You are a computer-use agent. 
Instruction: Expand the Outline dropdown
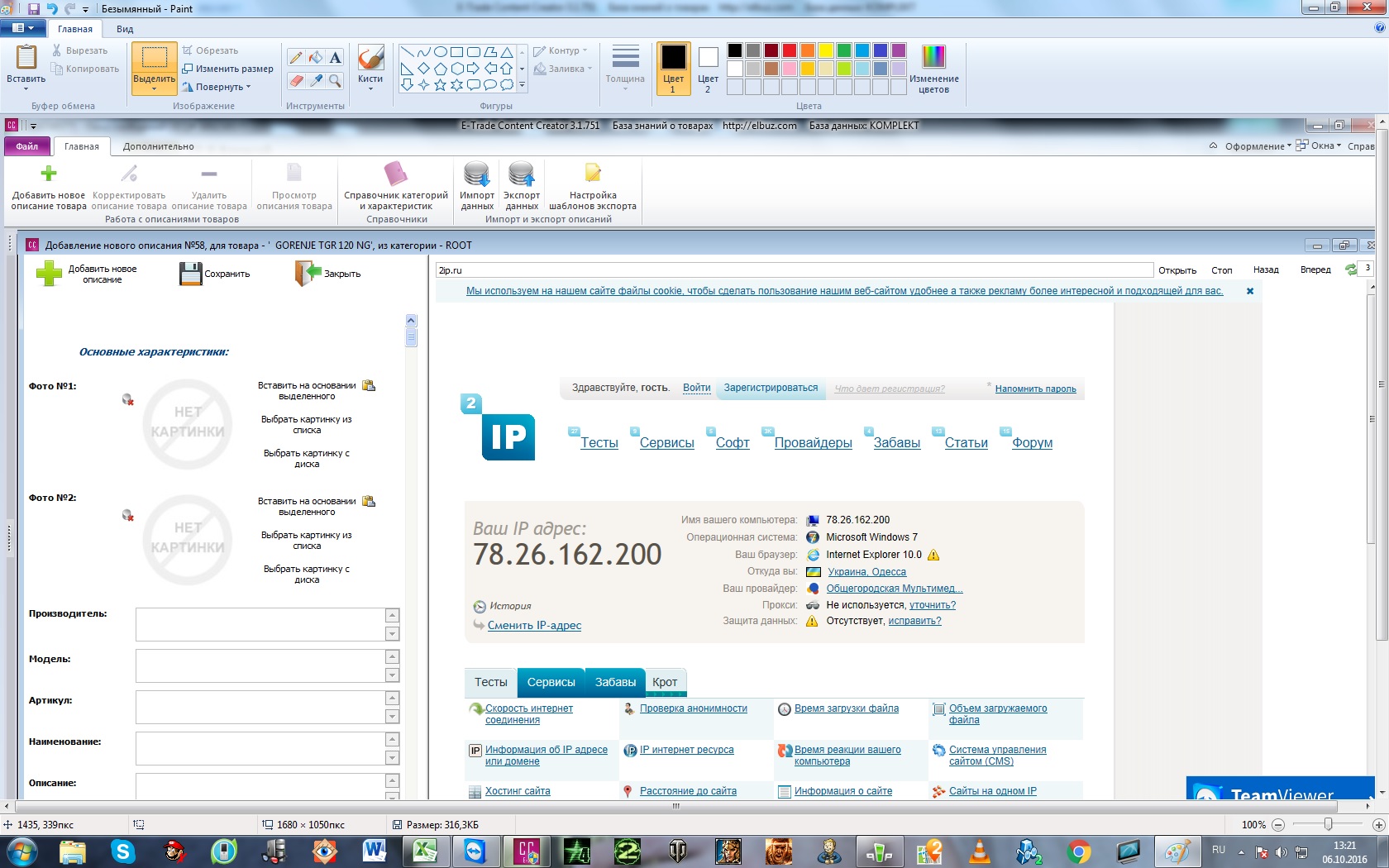585,50
